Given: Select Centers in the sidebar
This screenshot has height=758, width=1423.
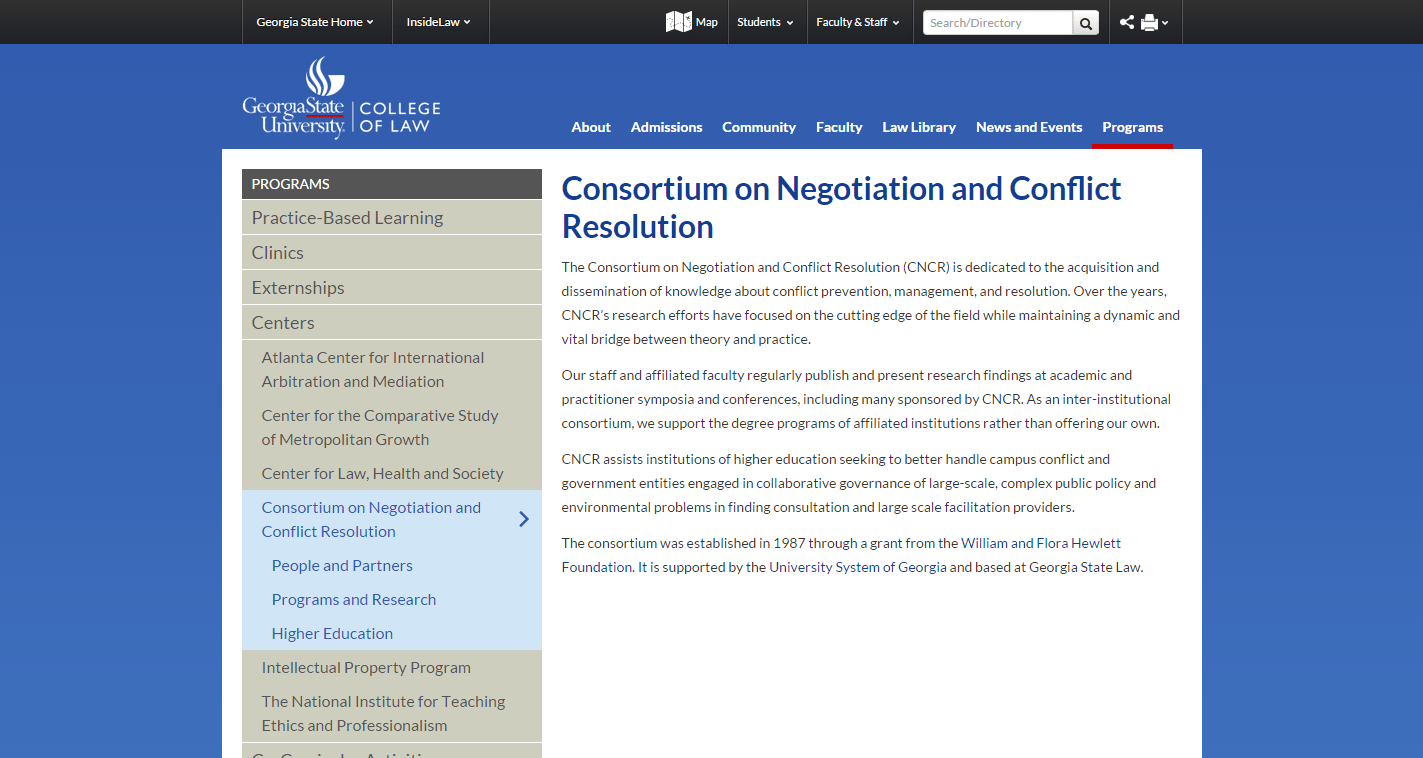Looking at the screenshot, I should (392, 323).
